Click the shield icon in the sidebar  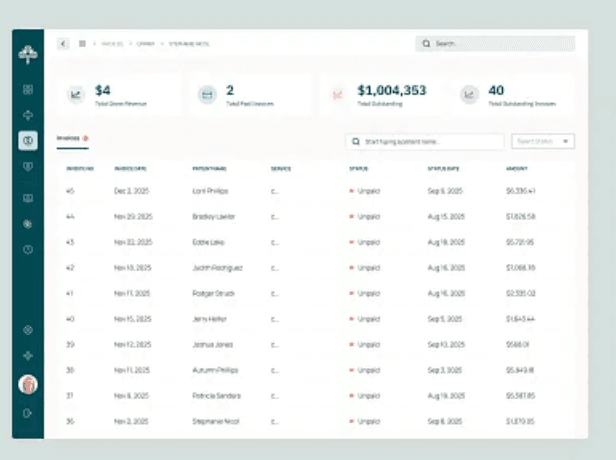(28, 167)
